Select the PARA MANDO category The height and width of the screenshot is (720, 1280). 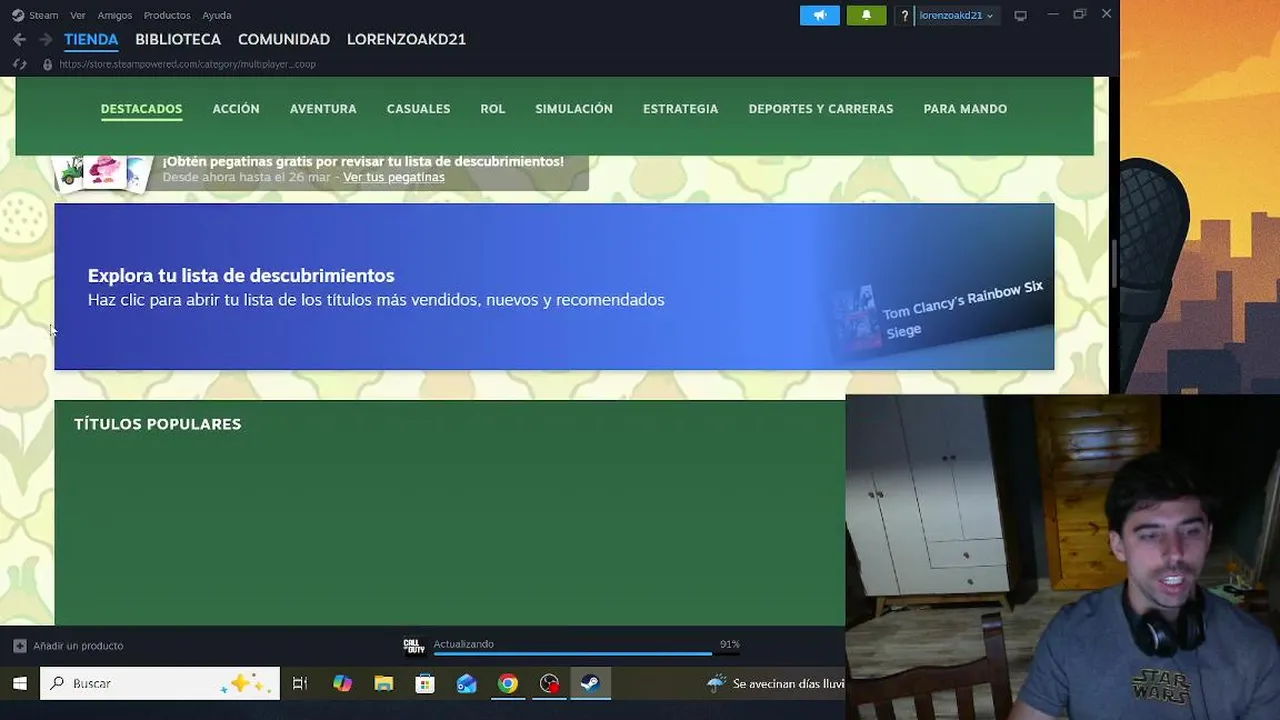point(965,109)
